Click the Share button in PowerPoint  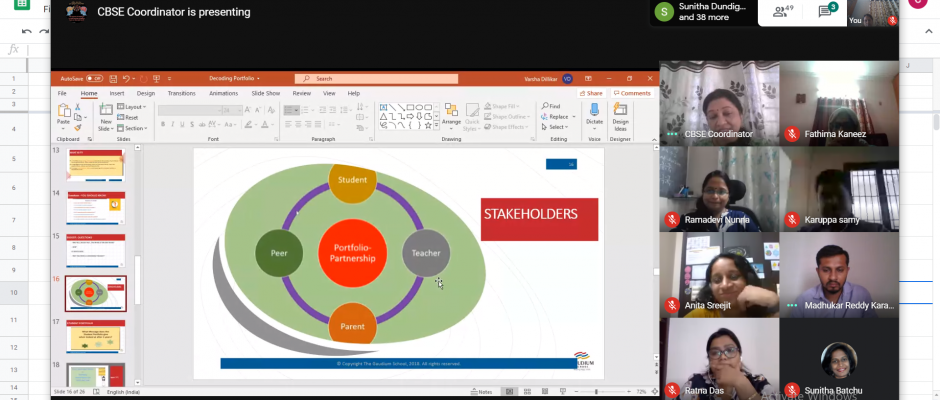pyautogui.click(x=590, y=94)
